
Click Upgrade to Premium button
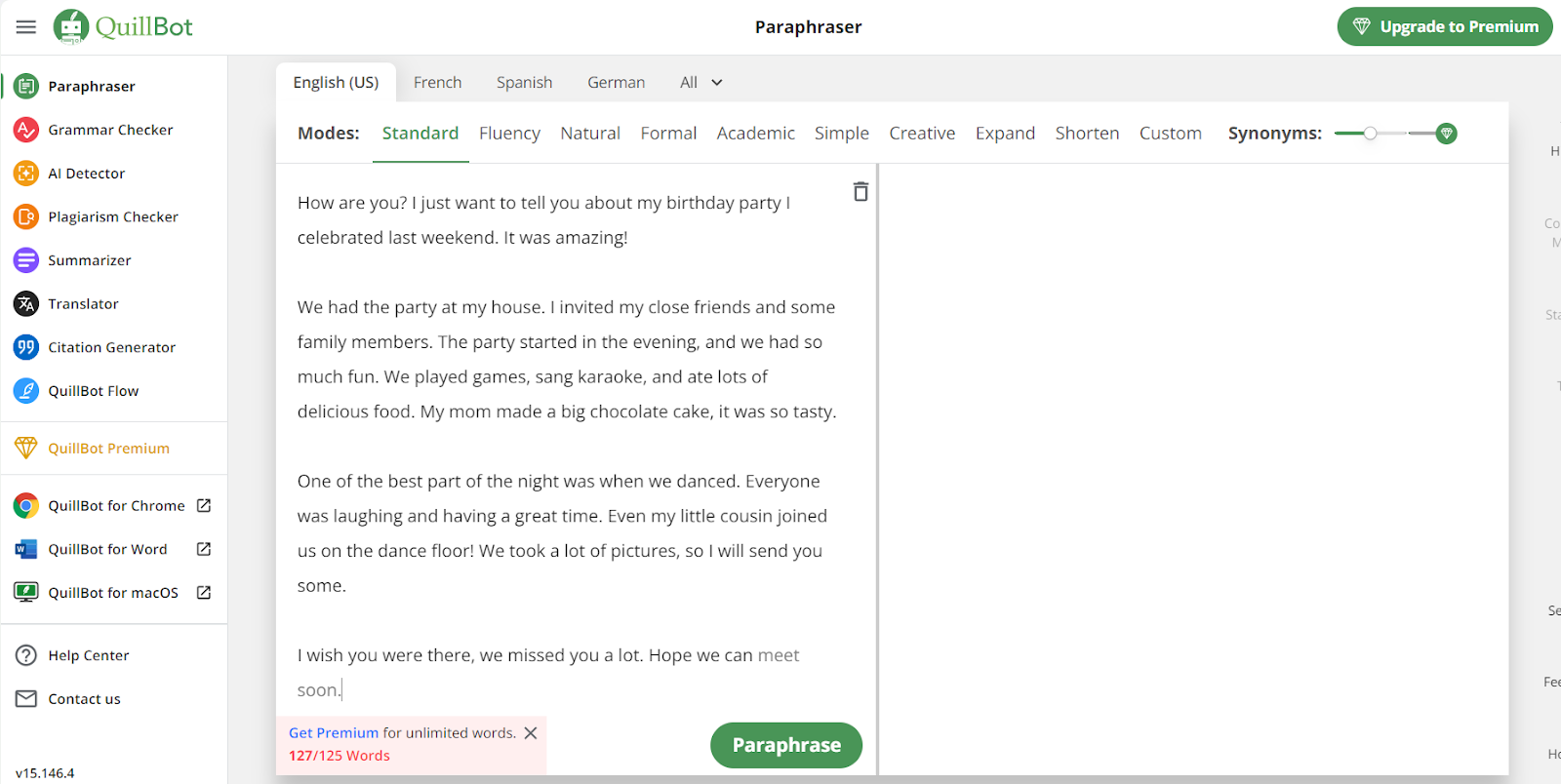pos(1445,27)
